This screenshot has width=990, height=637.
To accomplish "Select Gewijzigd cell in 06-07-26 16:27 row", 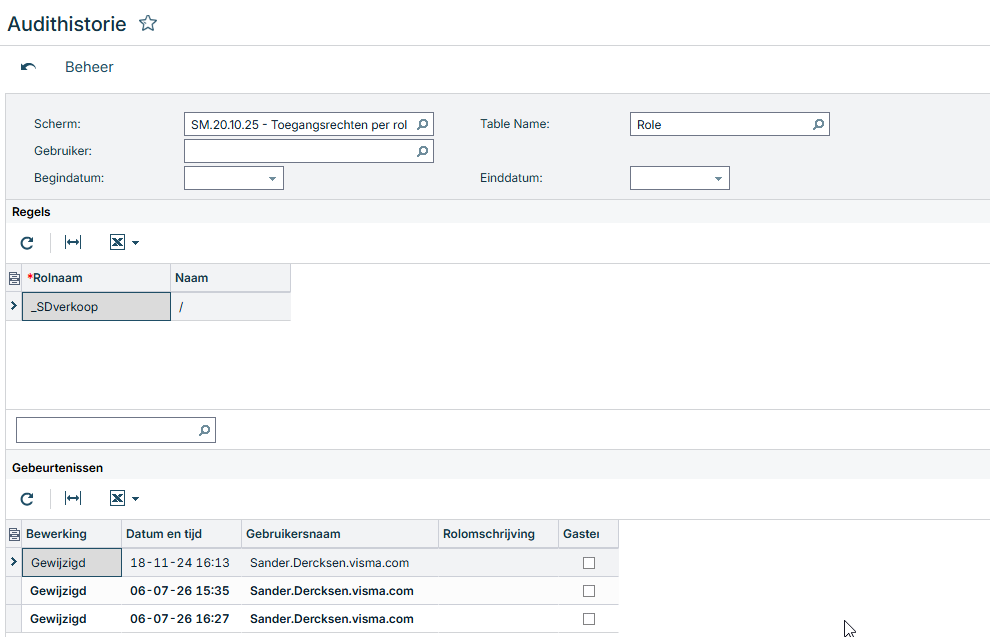I will click(71, 619).
